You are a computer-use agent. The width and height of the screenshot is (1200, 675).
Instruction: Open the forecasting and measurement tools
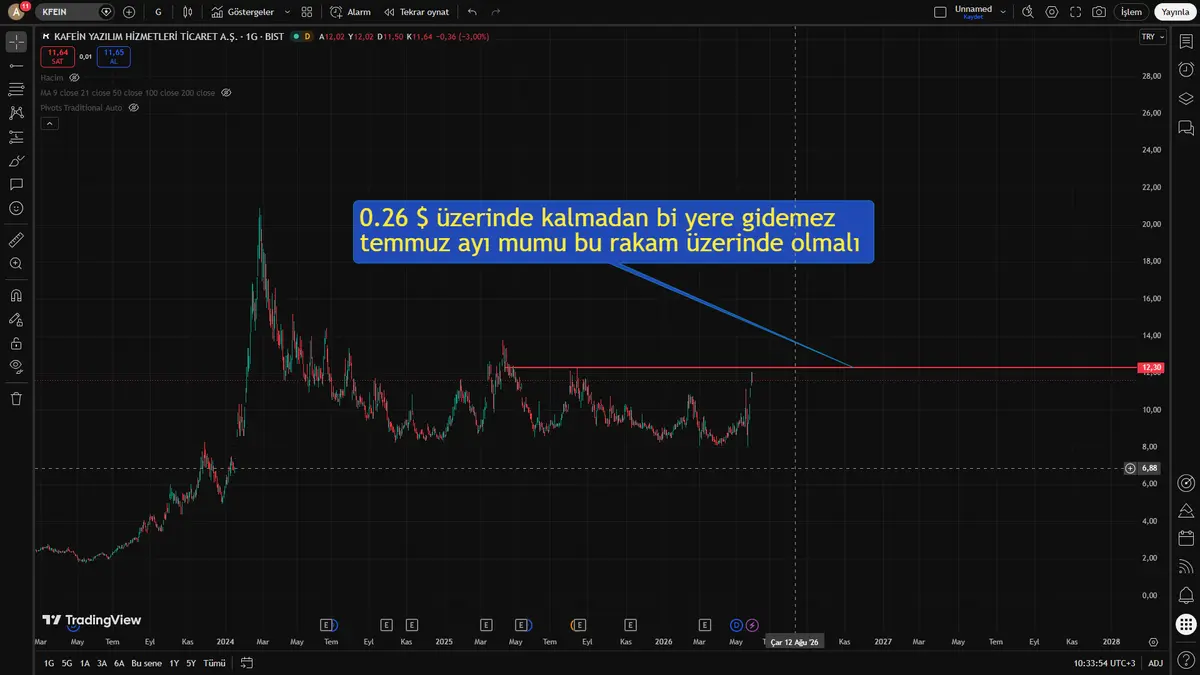coord(16,137)
